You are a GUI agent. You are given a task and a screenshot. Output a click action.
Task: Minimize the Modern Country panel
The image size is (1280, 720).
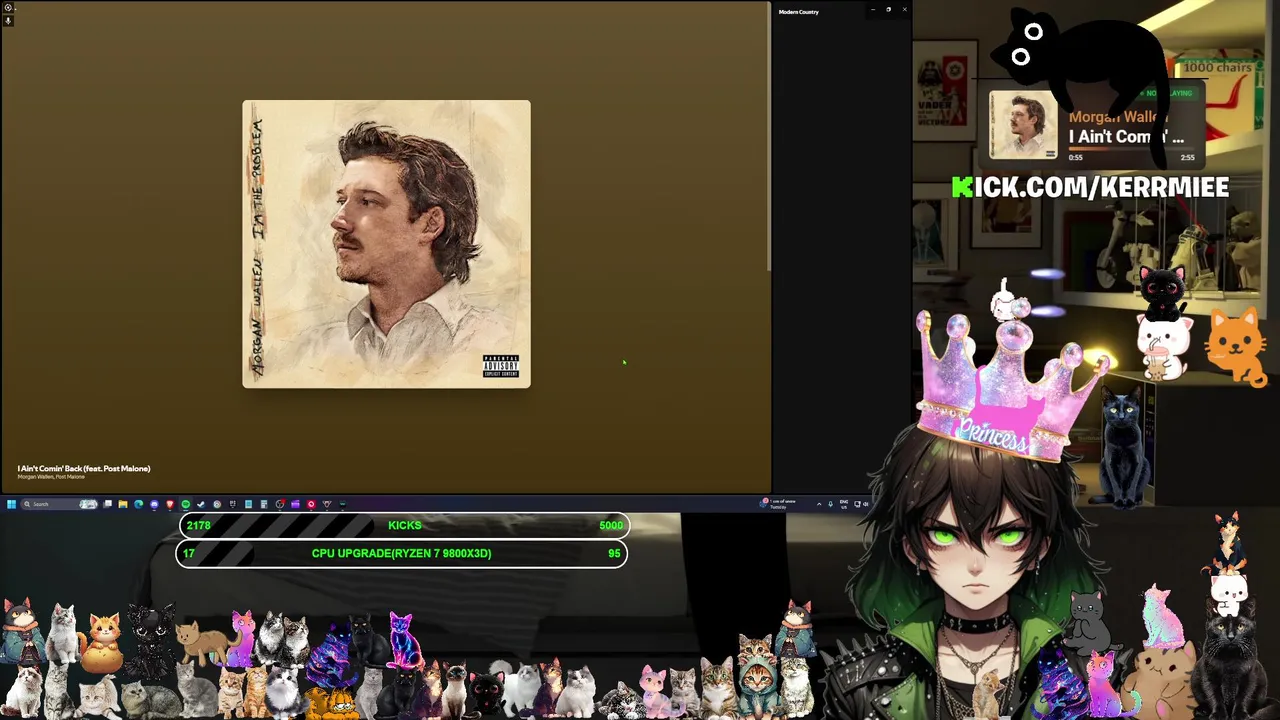pyautogui.click(x=872, y=9)
